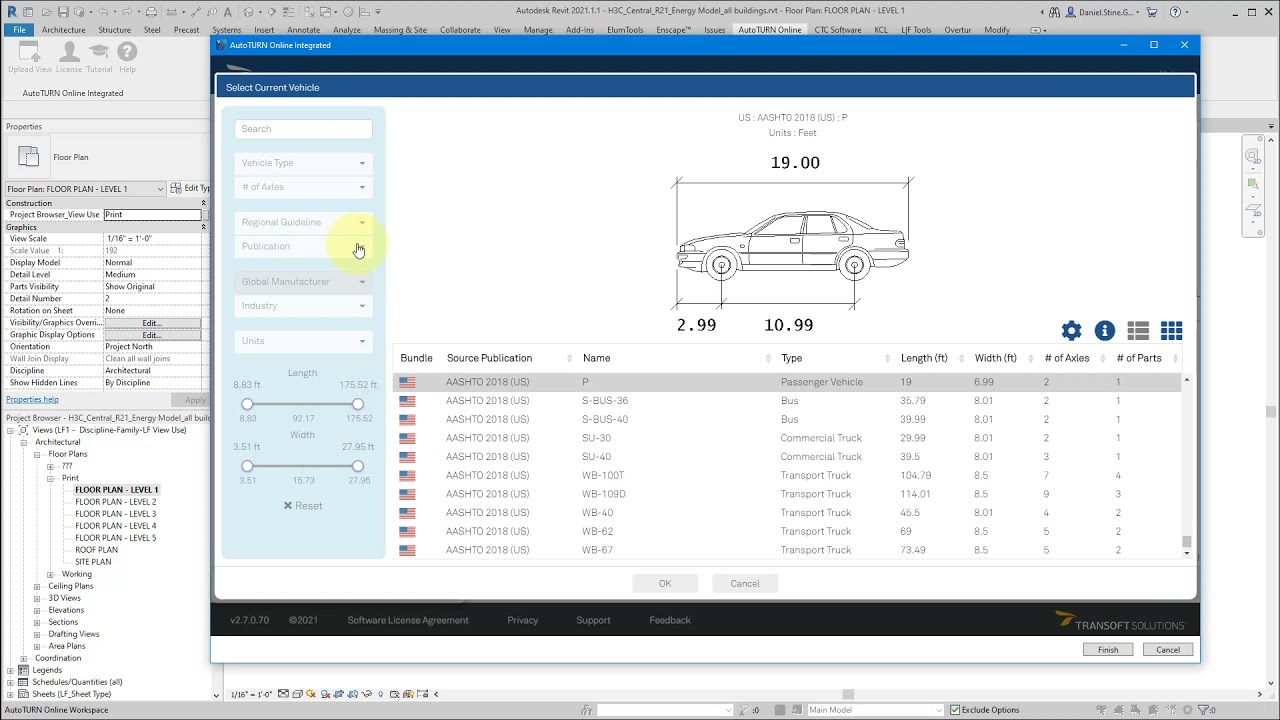The height and width of the screenshot is (720, 1280).
Task: Click the Schedules/Quantities table icon
Action: tap(25, 682)
